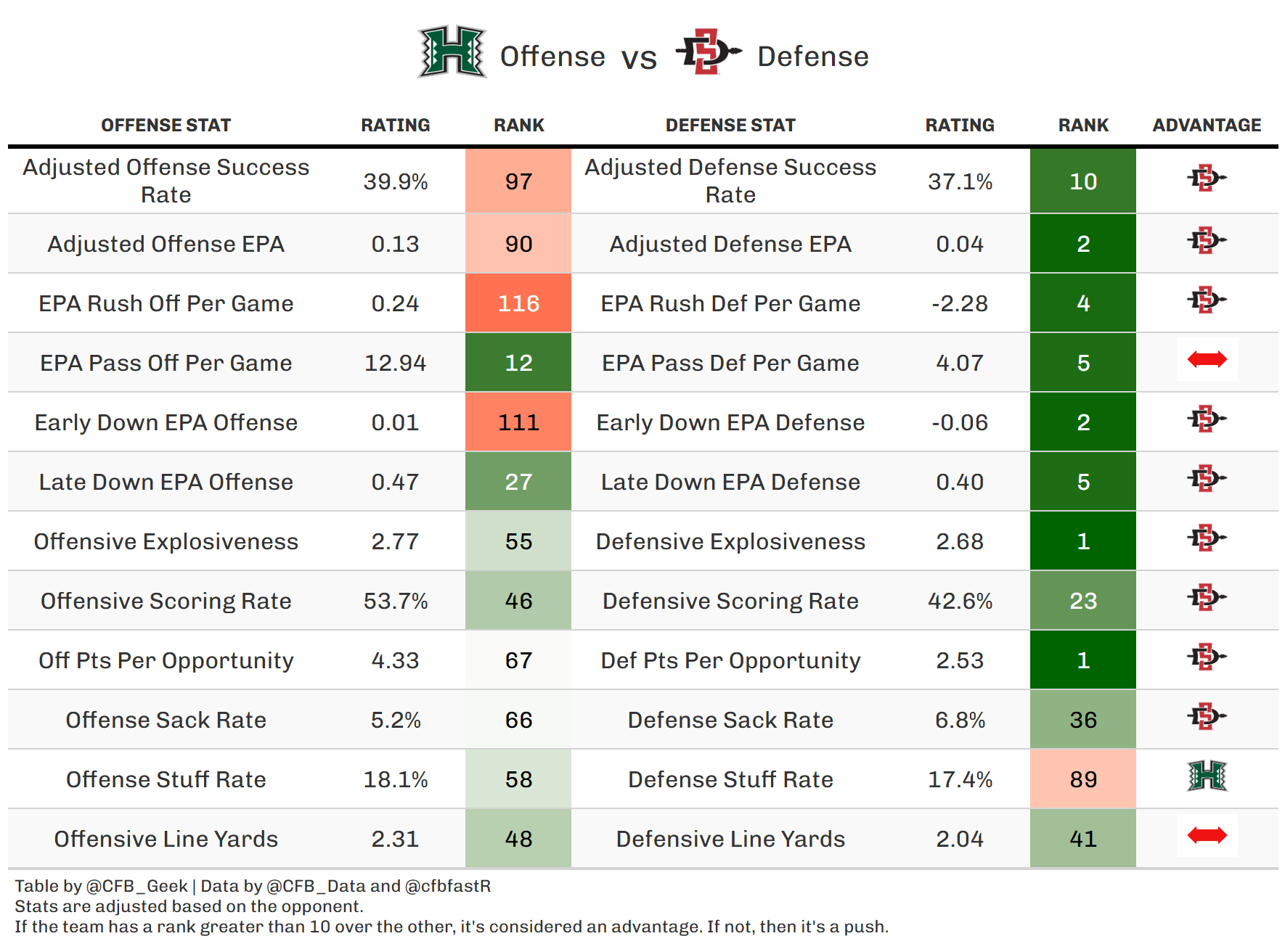
Task: Click the advantage logo in Defensive Explosiveness row
Action: pos(1207,538)
